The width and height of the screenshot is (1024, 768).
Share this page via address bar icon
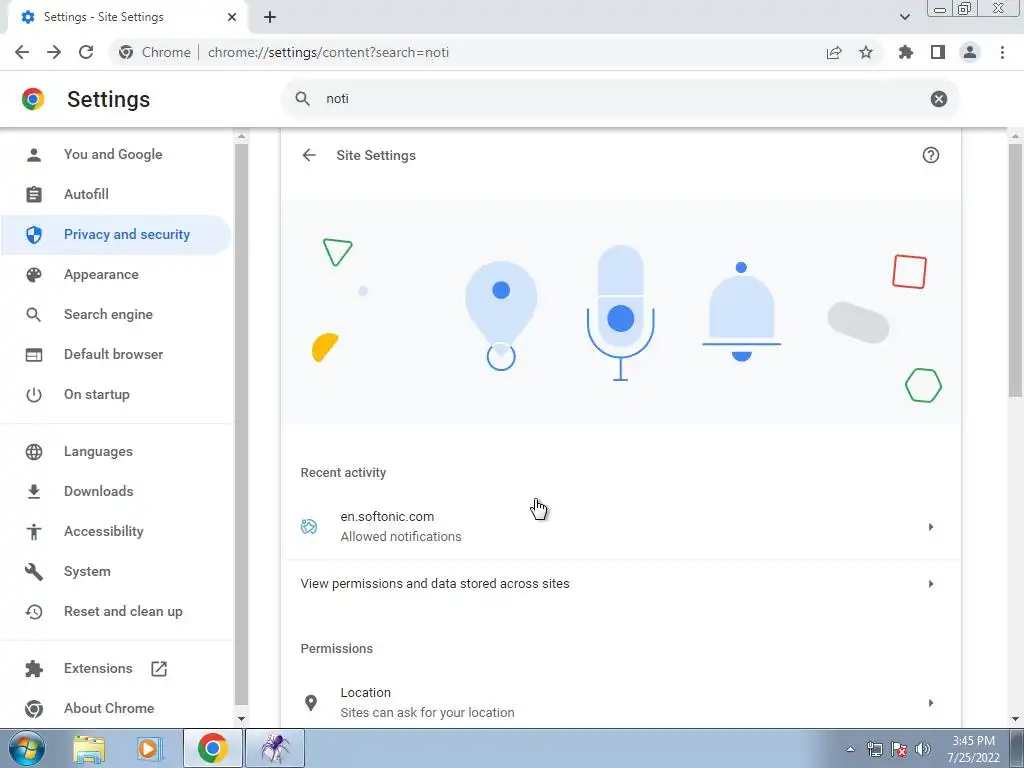pyautogui.click(x=834, y=52)
